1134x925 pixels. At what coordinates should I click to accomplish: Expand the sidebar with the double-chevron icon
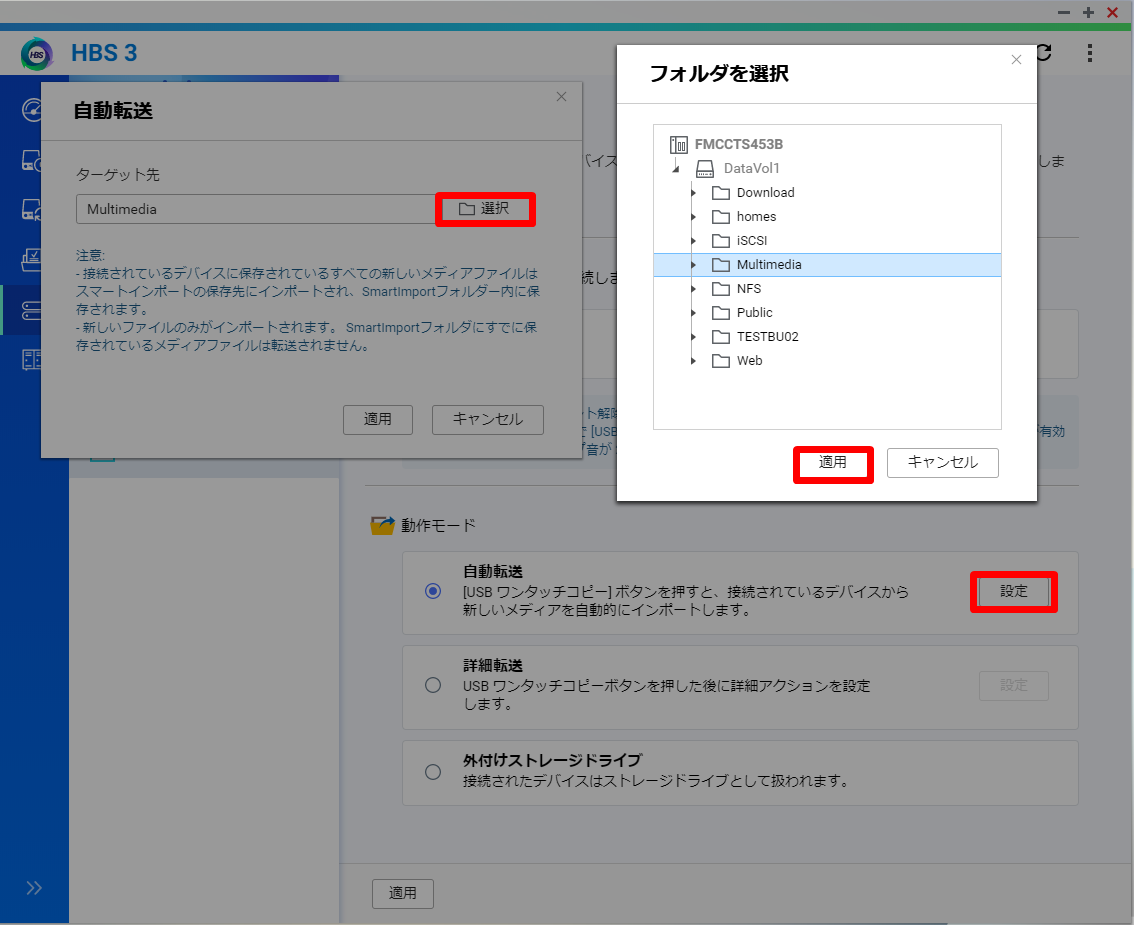tap(34, 888)
